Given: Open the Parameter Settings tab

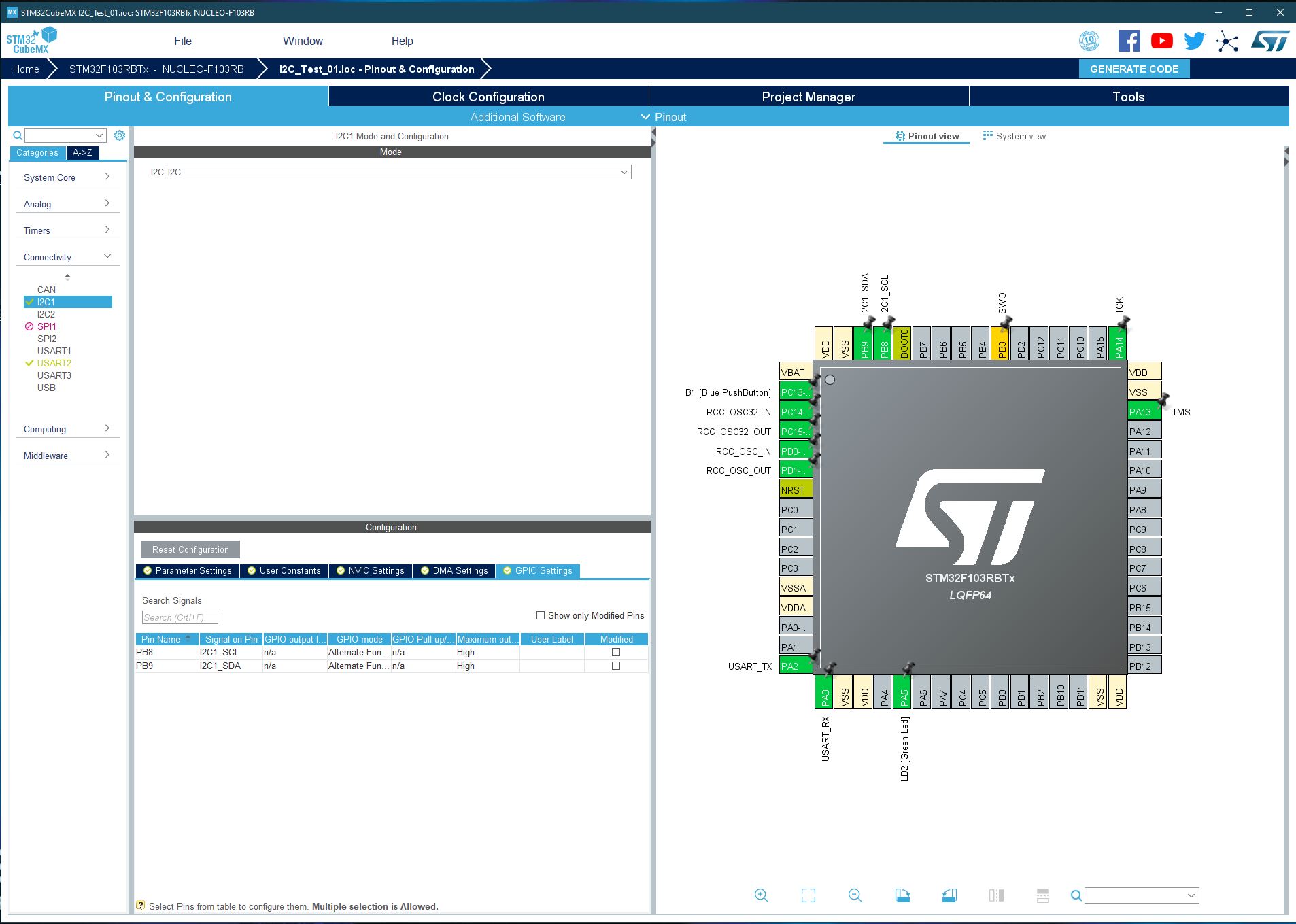Looking at the screenshot, I should tap(187, 570).
